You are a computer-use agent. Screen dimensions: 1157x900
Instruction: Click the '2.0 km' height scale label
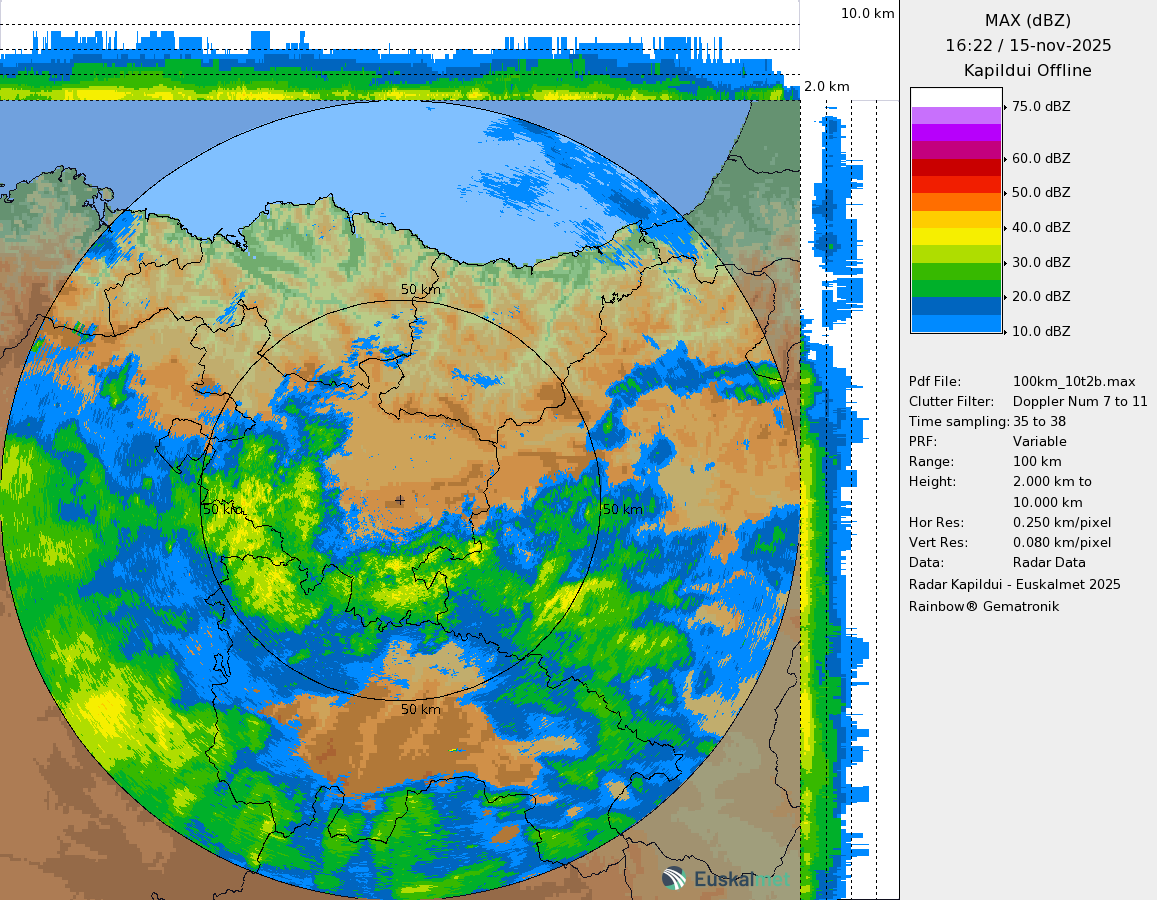[x=826, y=86]
